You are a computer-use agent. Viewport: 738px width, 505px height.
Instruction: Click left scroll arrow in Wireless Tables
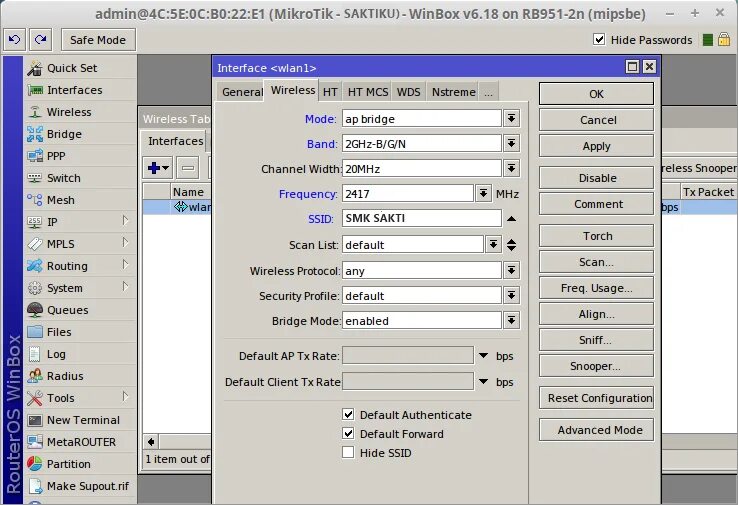point(151,441)
